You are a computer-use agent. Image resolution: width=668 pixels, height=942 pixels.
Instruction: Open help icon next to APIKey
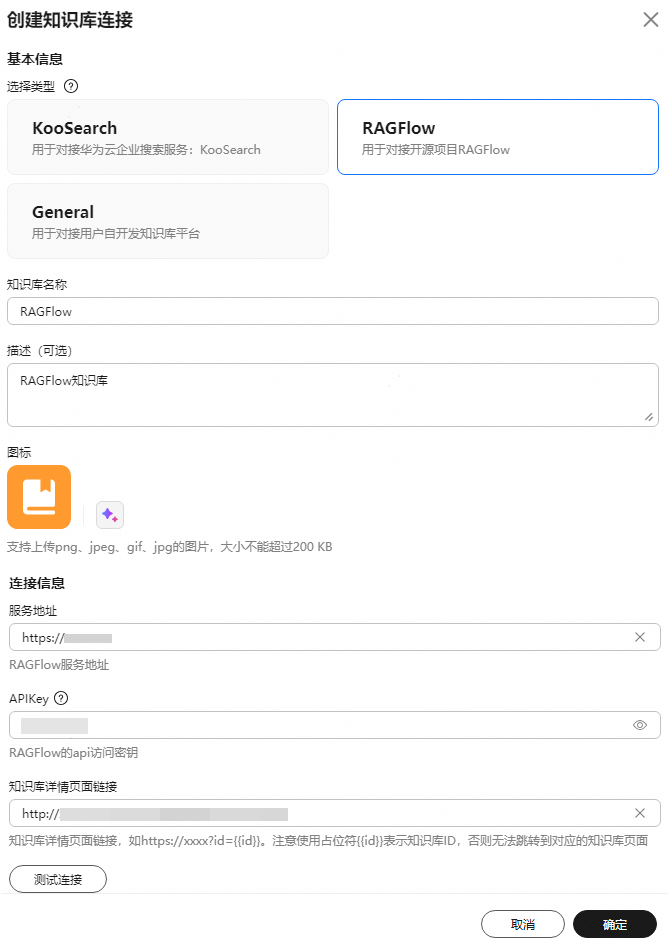[61, 698]
